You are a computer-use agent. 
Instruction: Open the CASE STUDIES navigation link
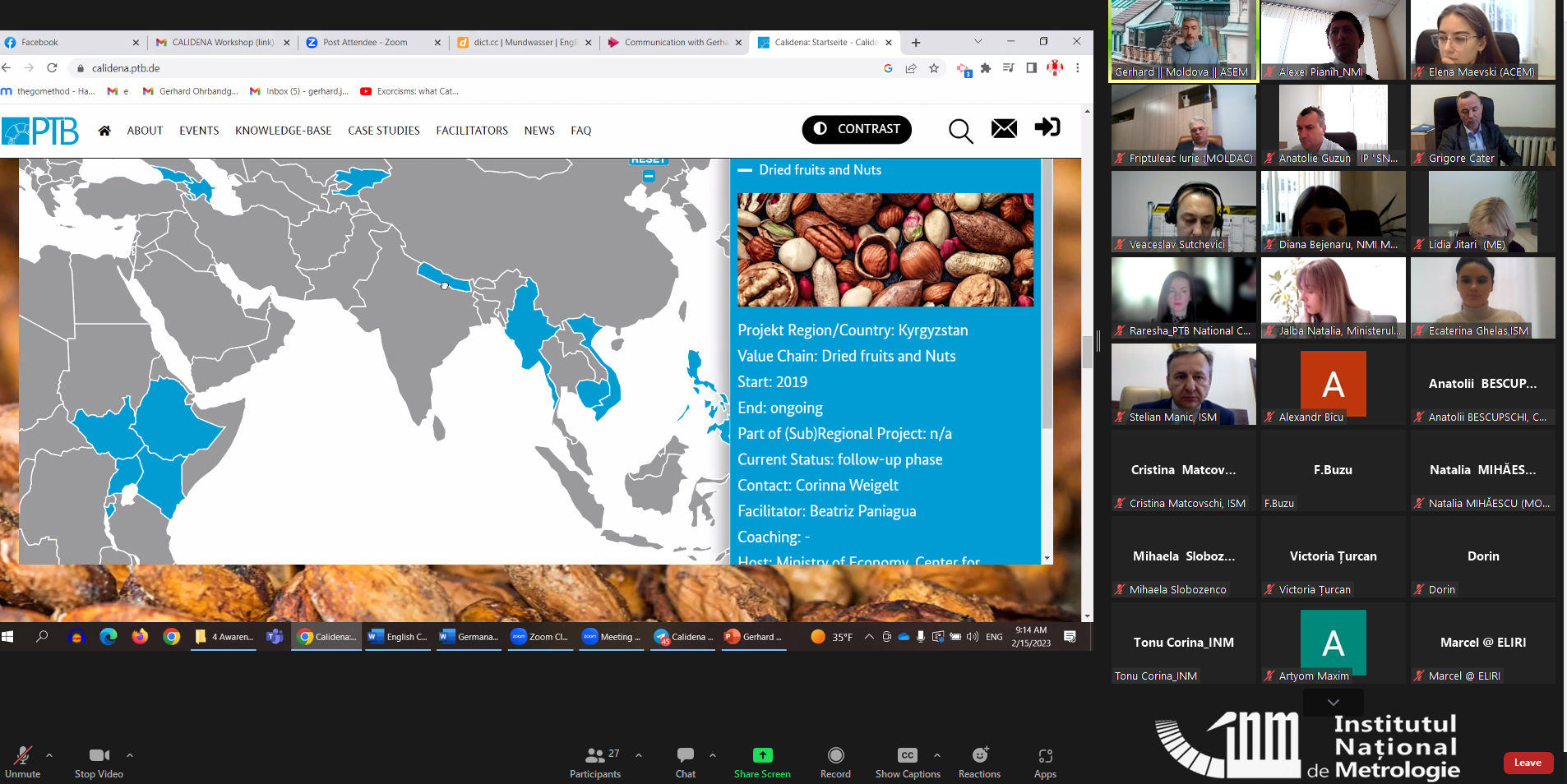coord(383,131)
